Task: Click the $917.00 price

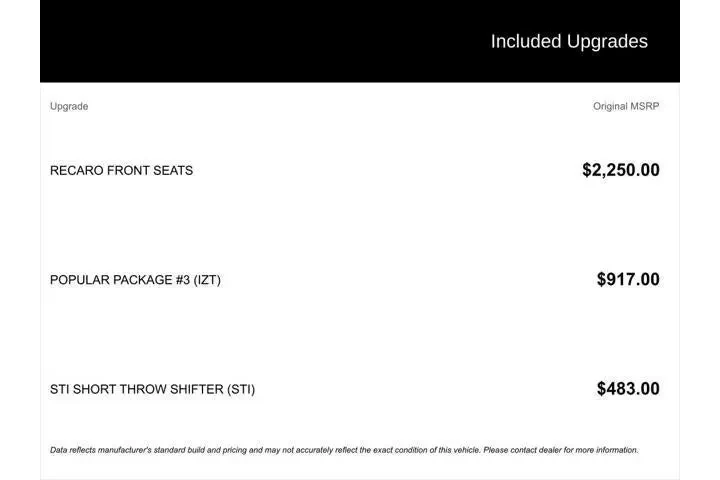Action: [627, 280]
